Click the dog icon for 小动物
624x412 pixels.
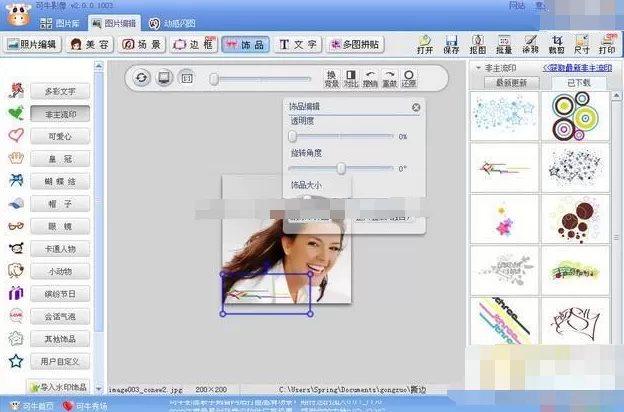16,271
